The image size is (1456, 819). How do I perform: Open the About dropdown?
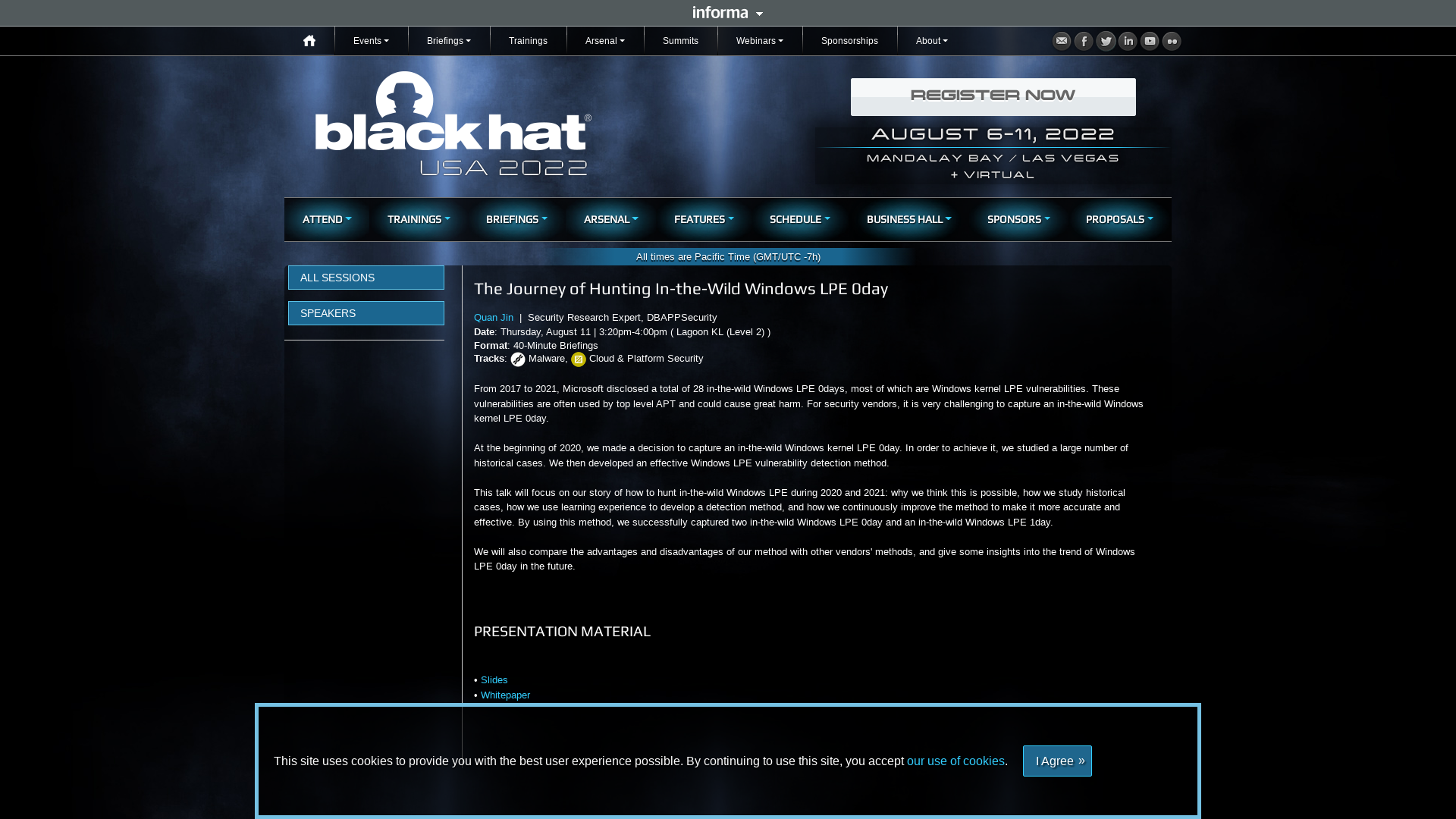point(931,40)
